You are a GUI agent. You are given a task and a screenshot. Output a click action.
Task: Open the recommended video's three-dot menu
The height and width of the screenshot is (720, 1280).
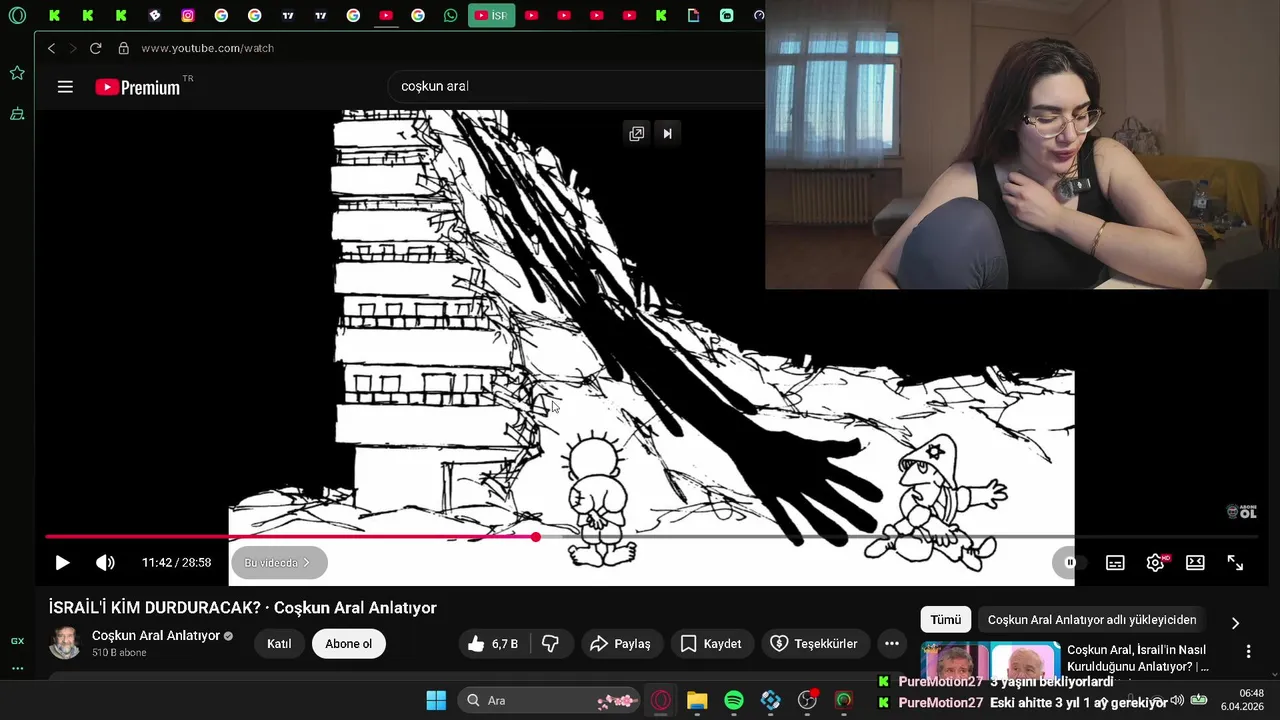1248,652
